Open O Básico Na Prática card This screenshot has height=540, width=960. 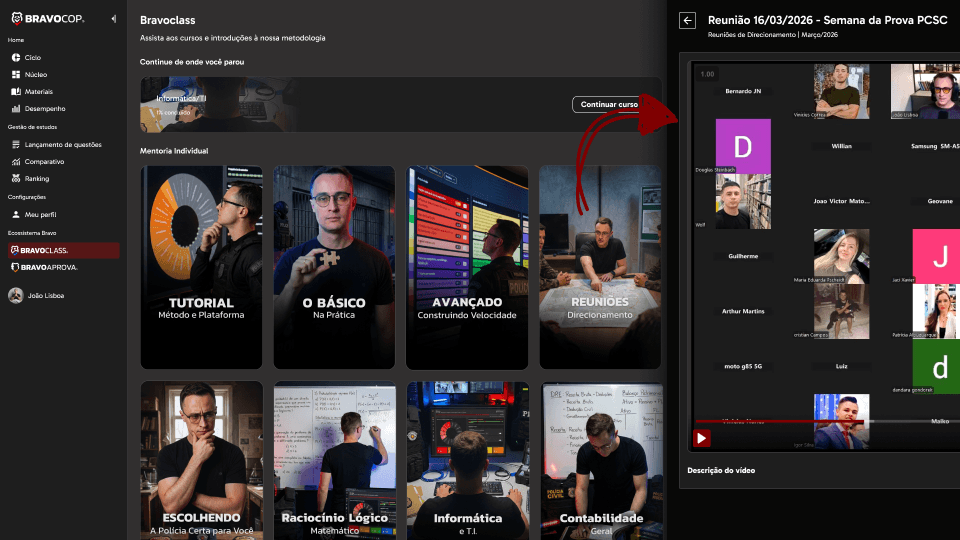pyautogui.click(x=334, y=268)
